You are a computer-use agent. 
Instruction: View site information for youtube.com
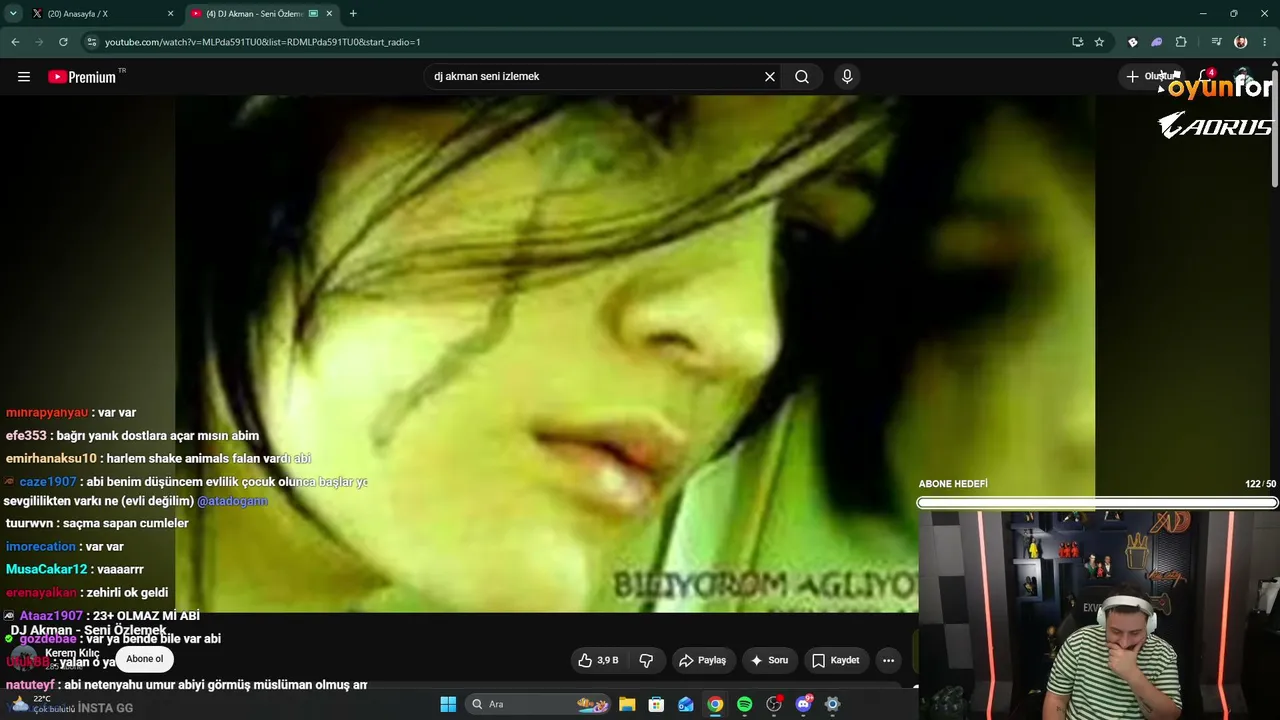point(92,42)
